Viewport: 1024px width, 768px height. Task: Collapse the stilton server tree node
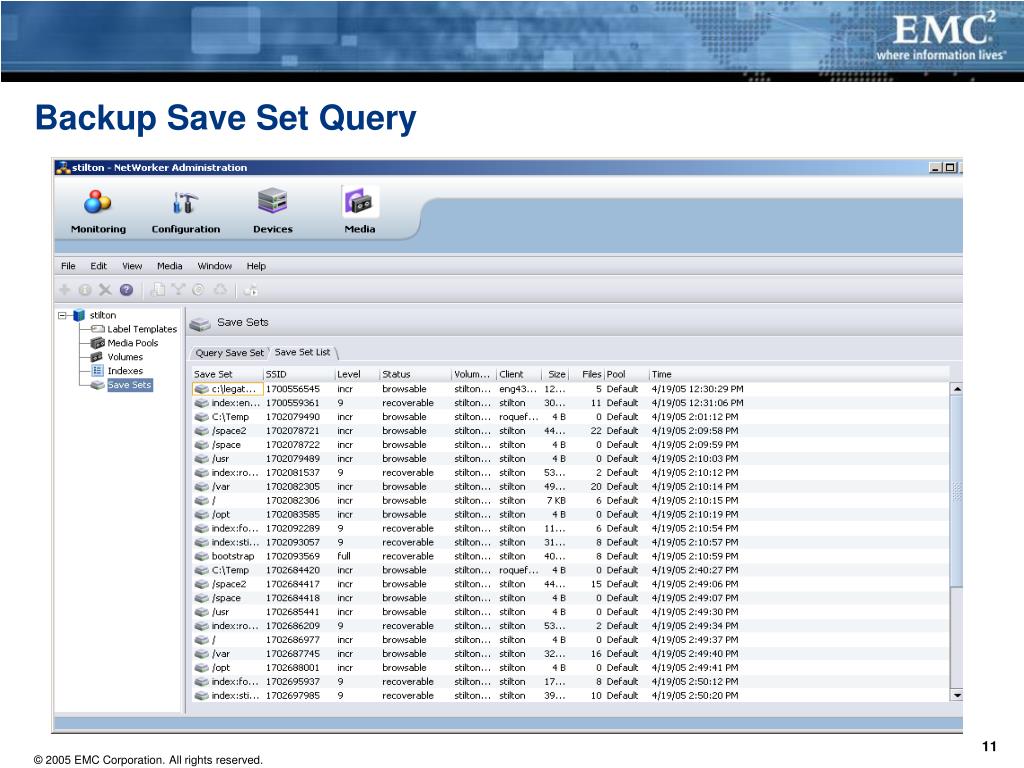62,315
